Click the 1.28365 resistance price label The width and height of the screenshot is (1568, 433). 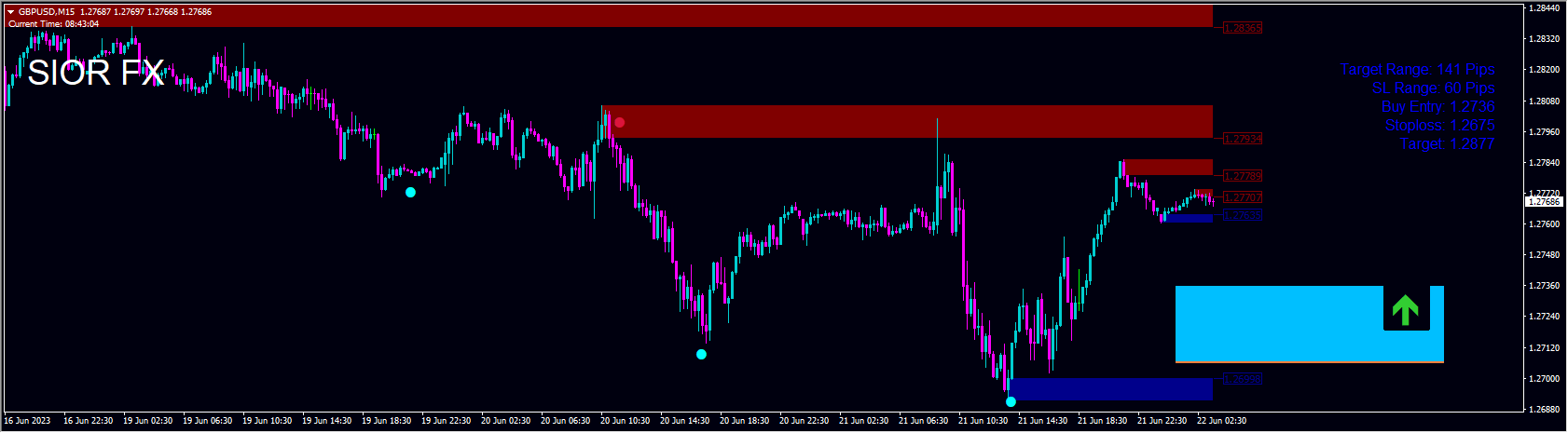click(1243, 28)
